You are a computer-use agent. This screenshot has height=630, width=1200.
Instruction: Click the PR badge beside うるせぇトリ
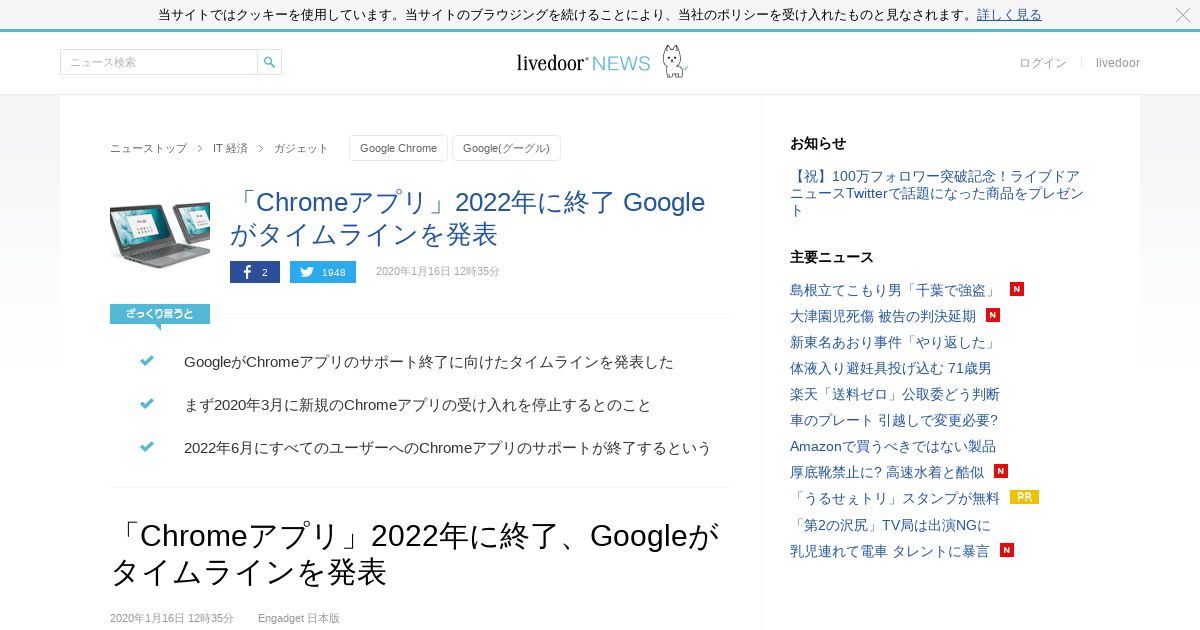[1024, 497]
